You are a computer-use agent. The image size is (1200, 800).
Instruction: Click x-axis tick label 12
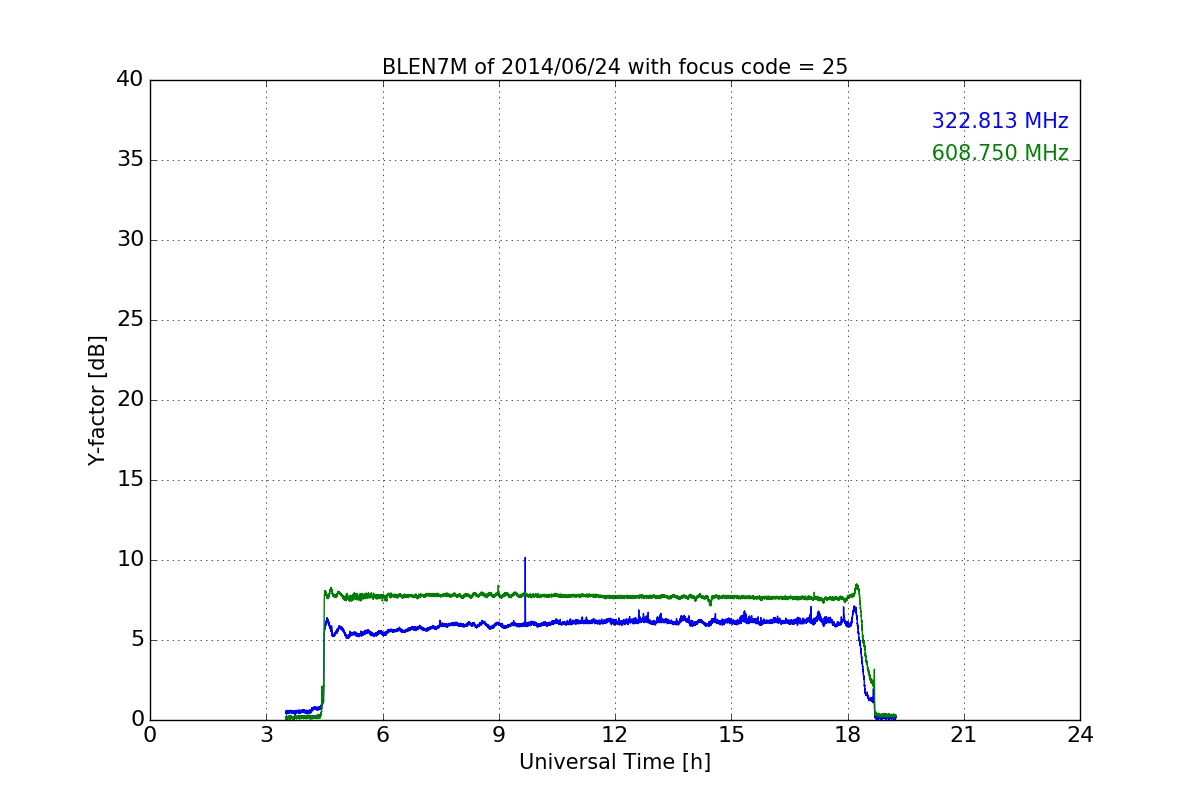click(615, 735)
